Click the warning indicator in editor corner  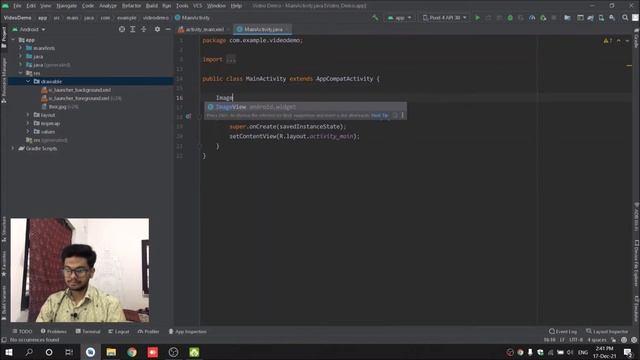coord(607,40)
